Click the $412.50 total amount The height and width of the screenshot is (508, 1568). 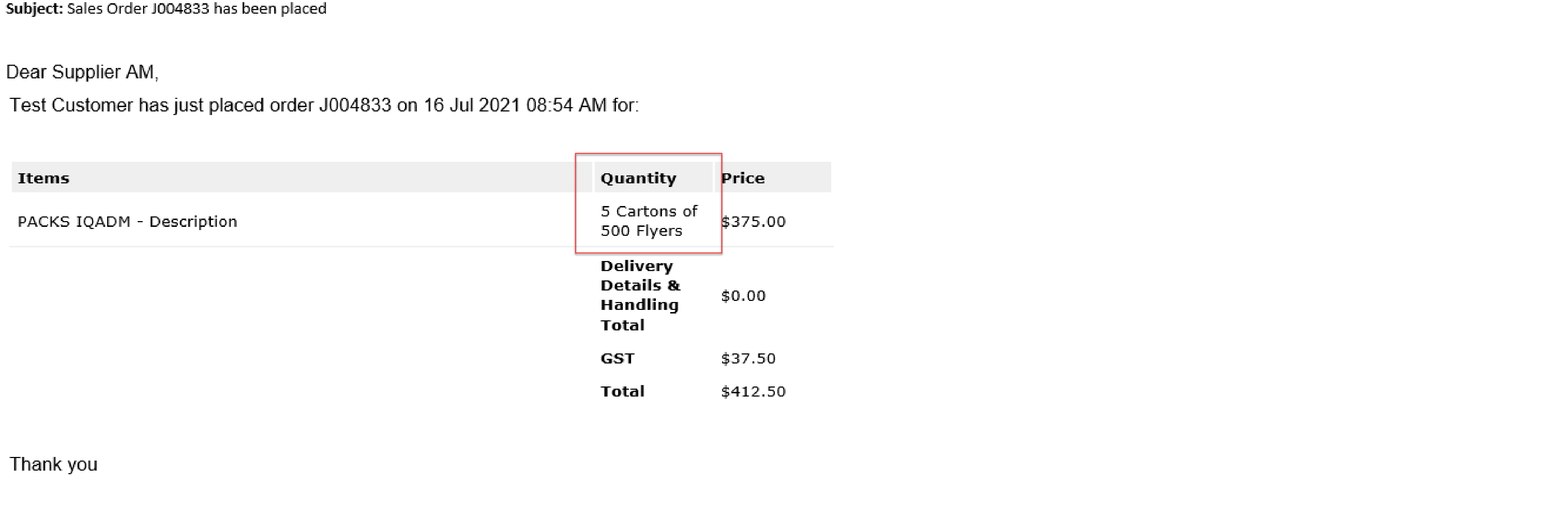[x=753, y=391]
